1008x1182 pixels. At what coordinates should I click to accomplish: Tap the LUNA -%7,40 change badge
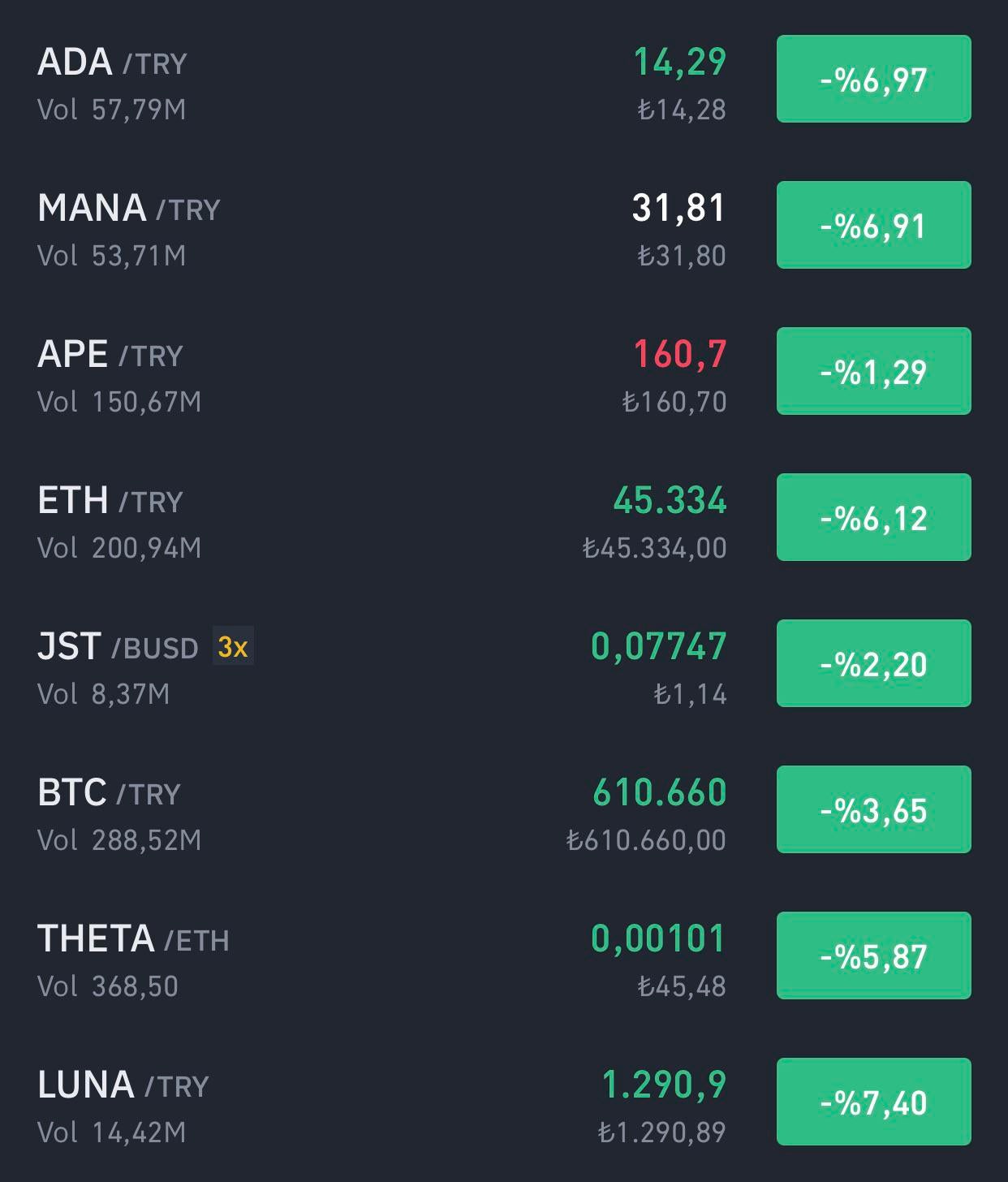pyautogui.click(x=874, y=1102)
